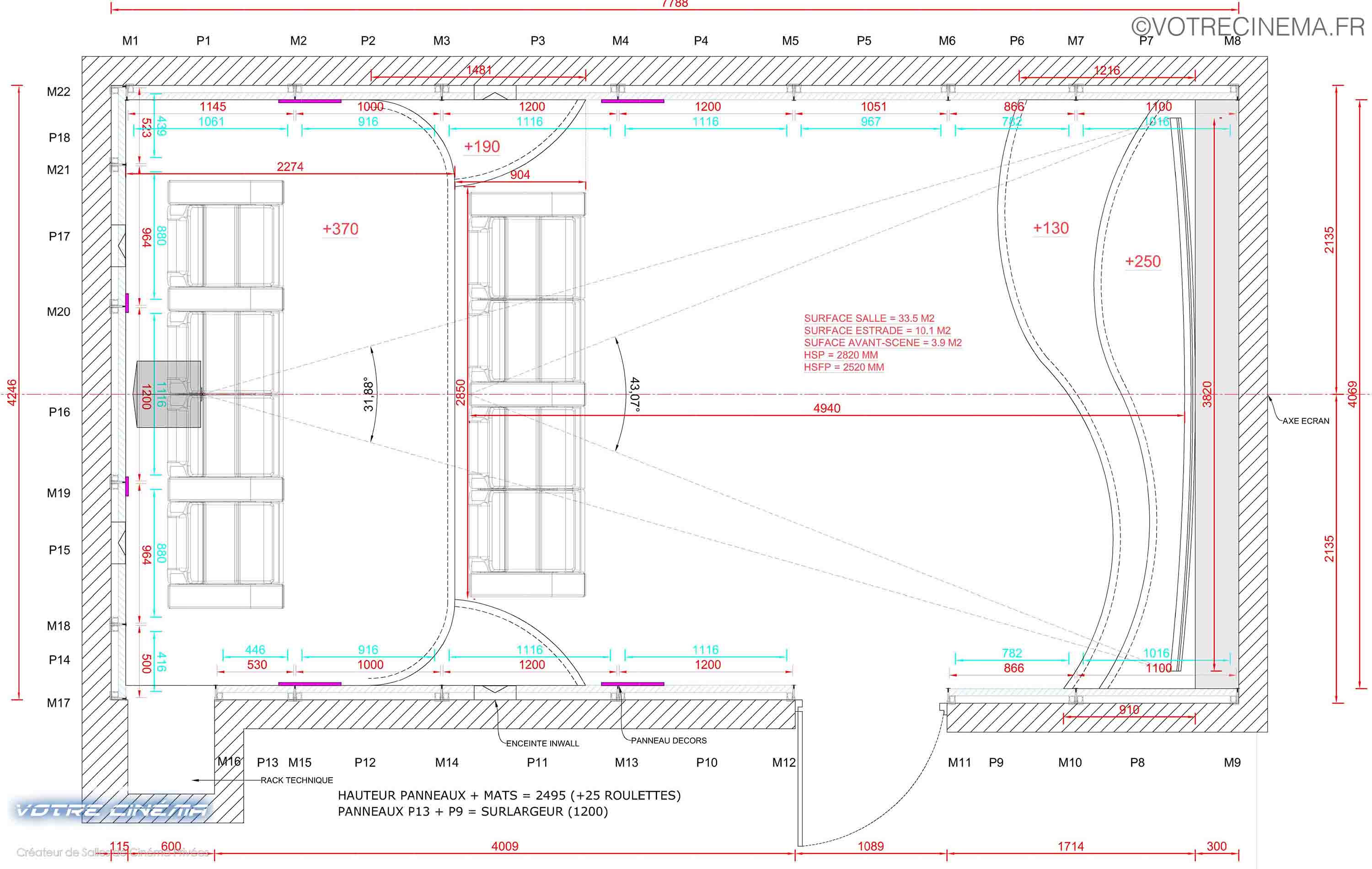Click the mast label "M9"

pos(1232,762)
